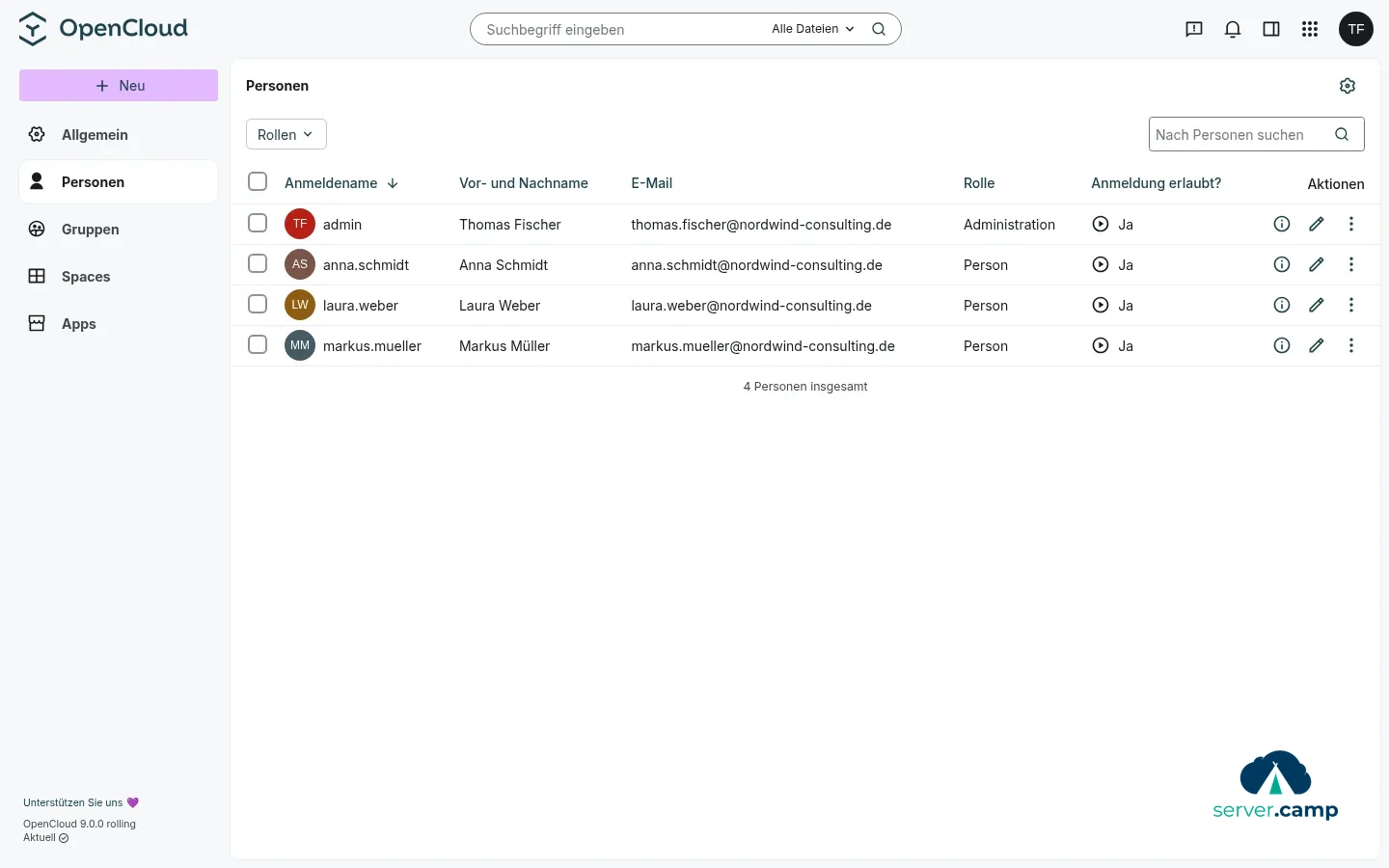Open more actions menu for laura.weber
Image resolution: width=1389 pixels, height=868 pixels.
point(1351,305)
